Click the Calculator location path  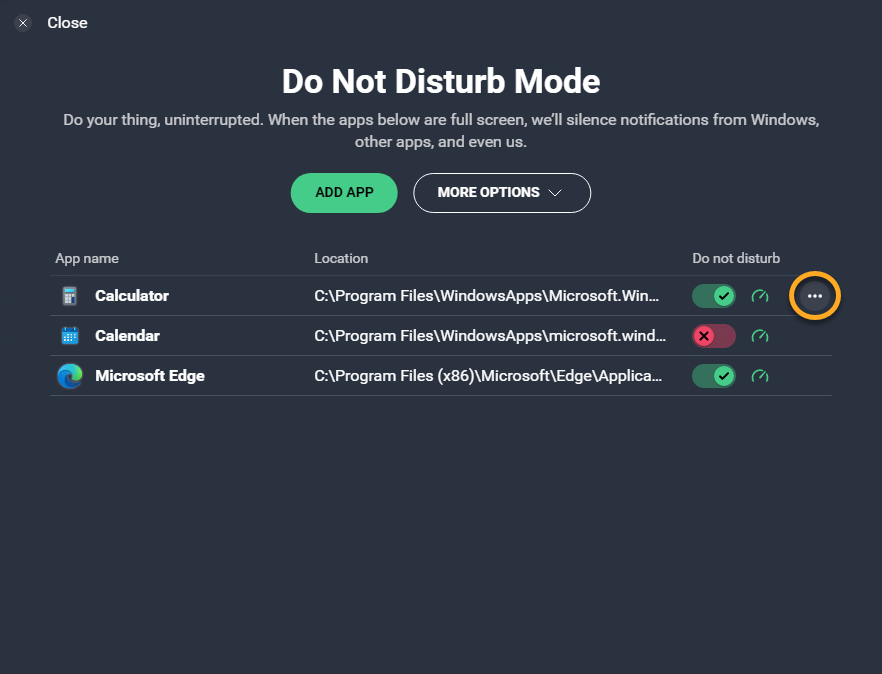coord(487,296)
